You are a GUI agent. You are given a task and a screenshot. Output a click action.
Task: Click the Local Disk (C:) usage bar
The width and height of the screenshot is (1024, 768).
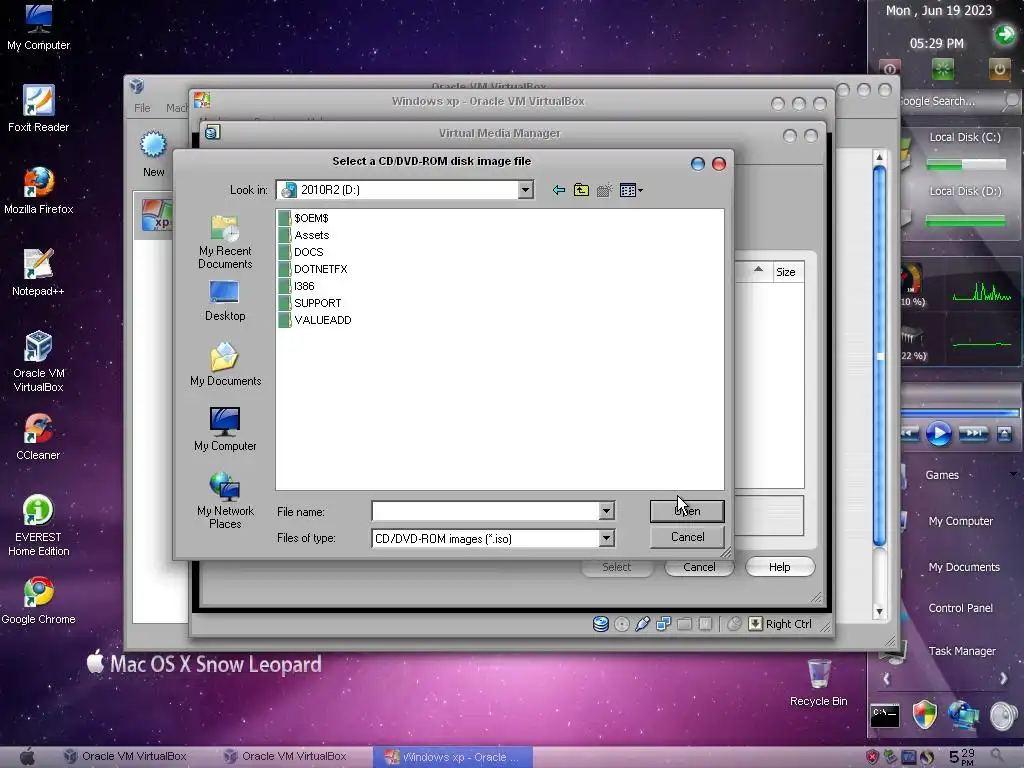[965, 164]
